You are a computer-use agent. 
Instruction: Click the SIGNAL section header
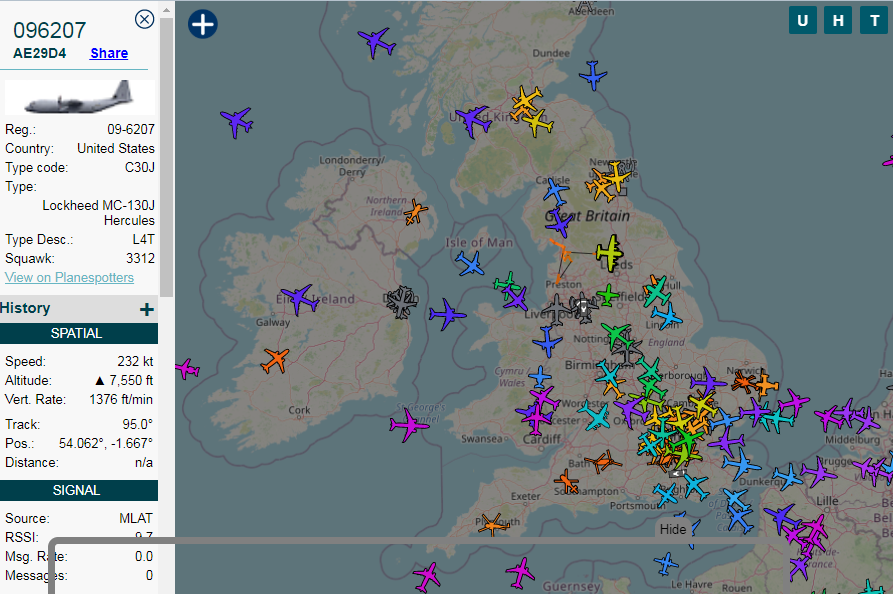click(79, 490)
